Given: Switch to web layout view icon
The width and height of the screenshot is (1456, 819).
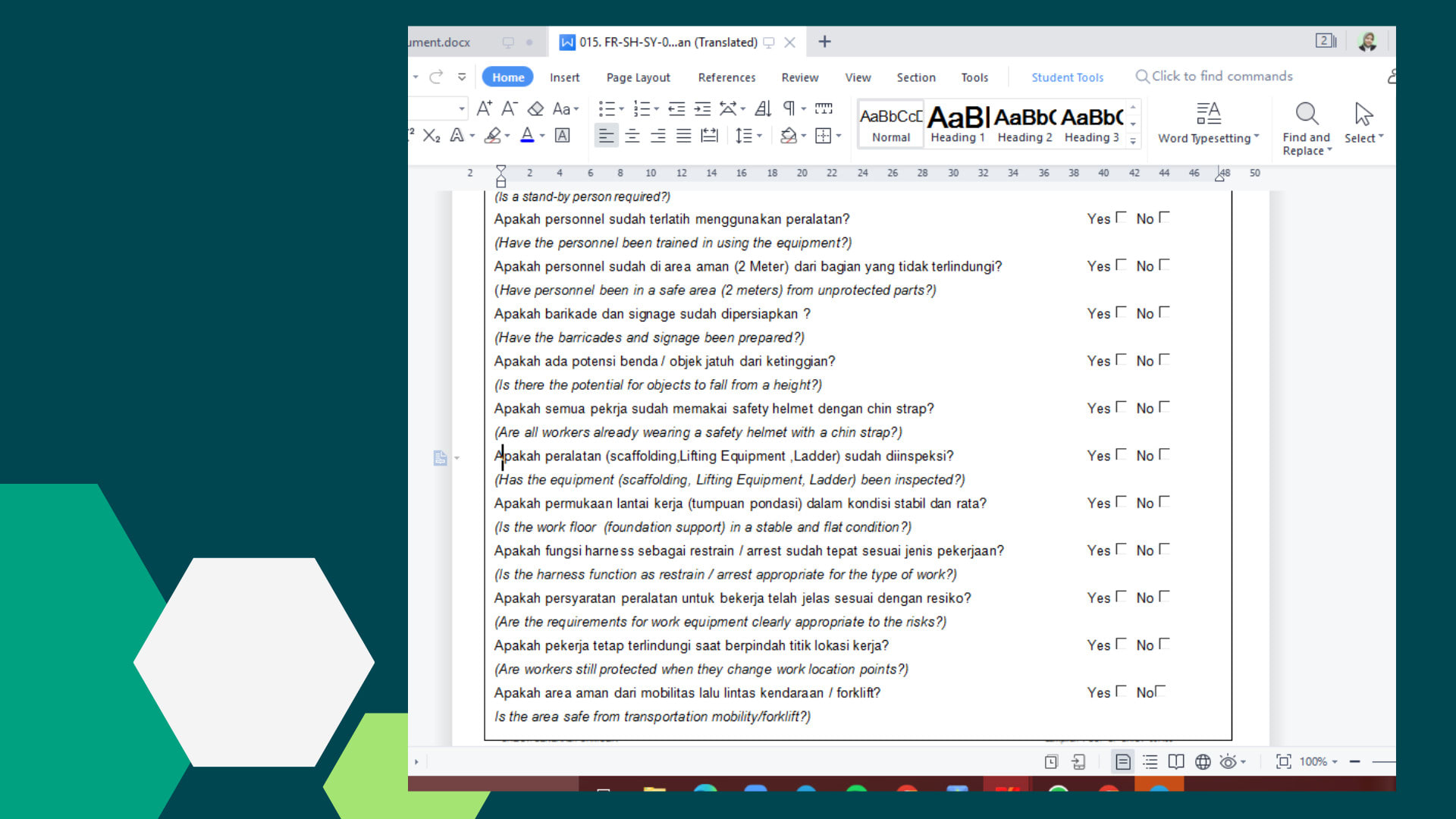Looking at the screenshot, I should [x=1203, y=761].
